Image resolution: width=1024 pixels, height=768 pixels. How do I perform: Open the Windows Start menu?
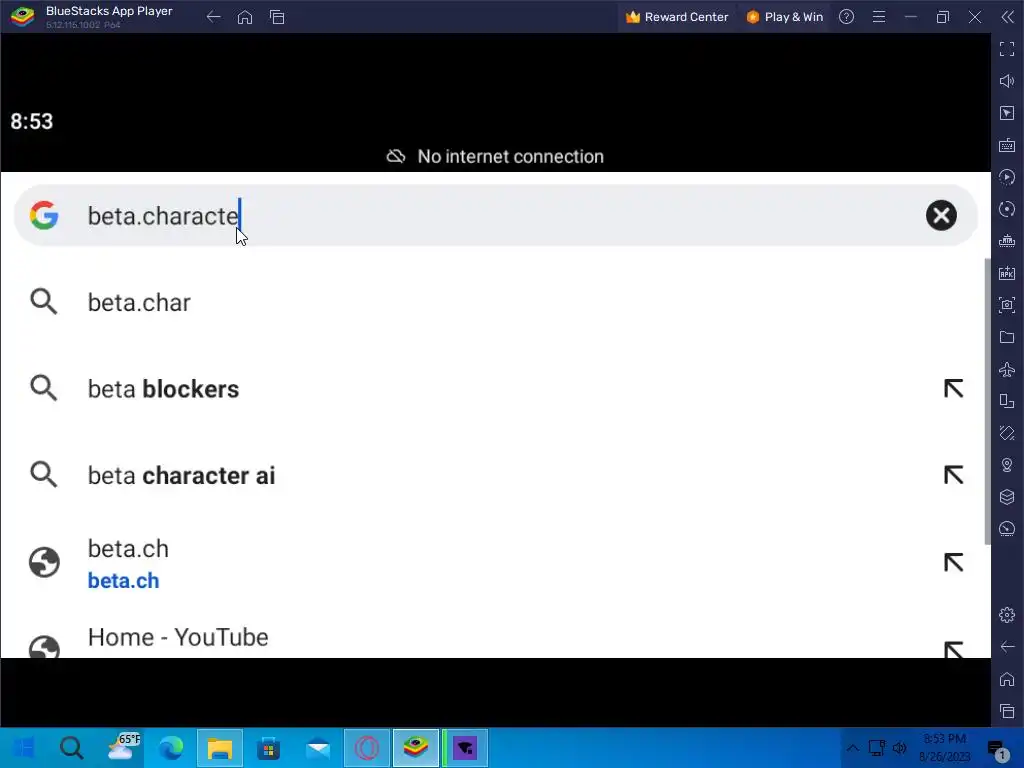coord(23,748)
